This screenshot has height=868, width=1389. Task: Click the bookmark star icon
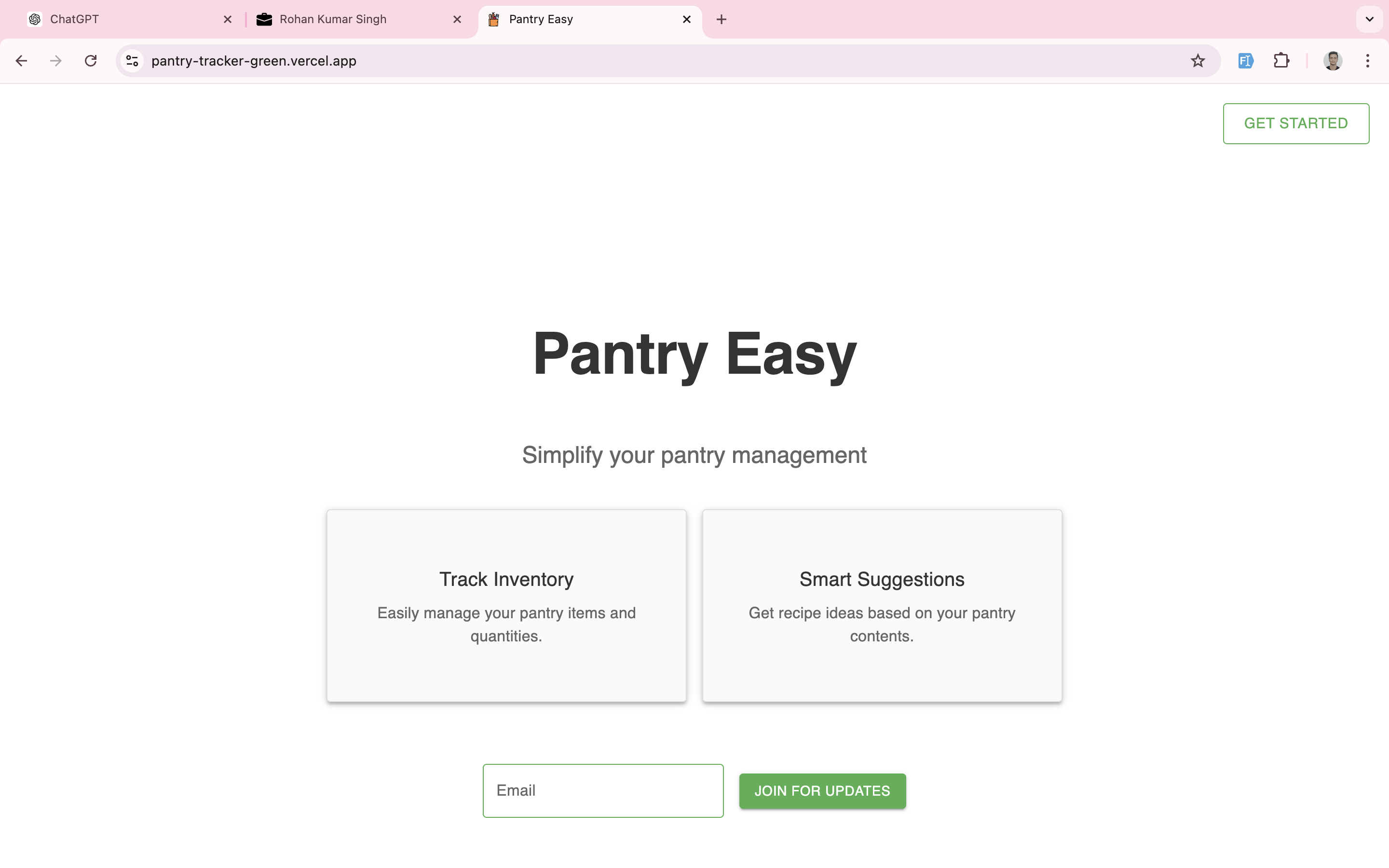(1199, 61)
